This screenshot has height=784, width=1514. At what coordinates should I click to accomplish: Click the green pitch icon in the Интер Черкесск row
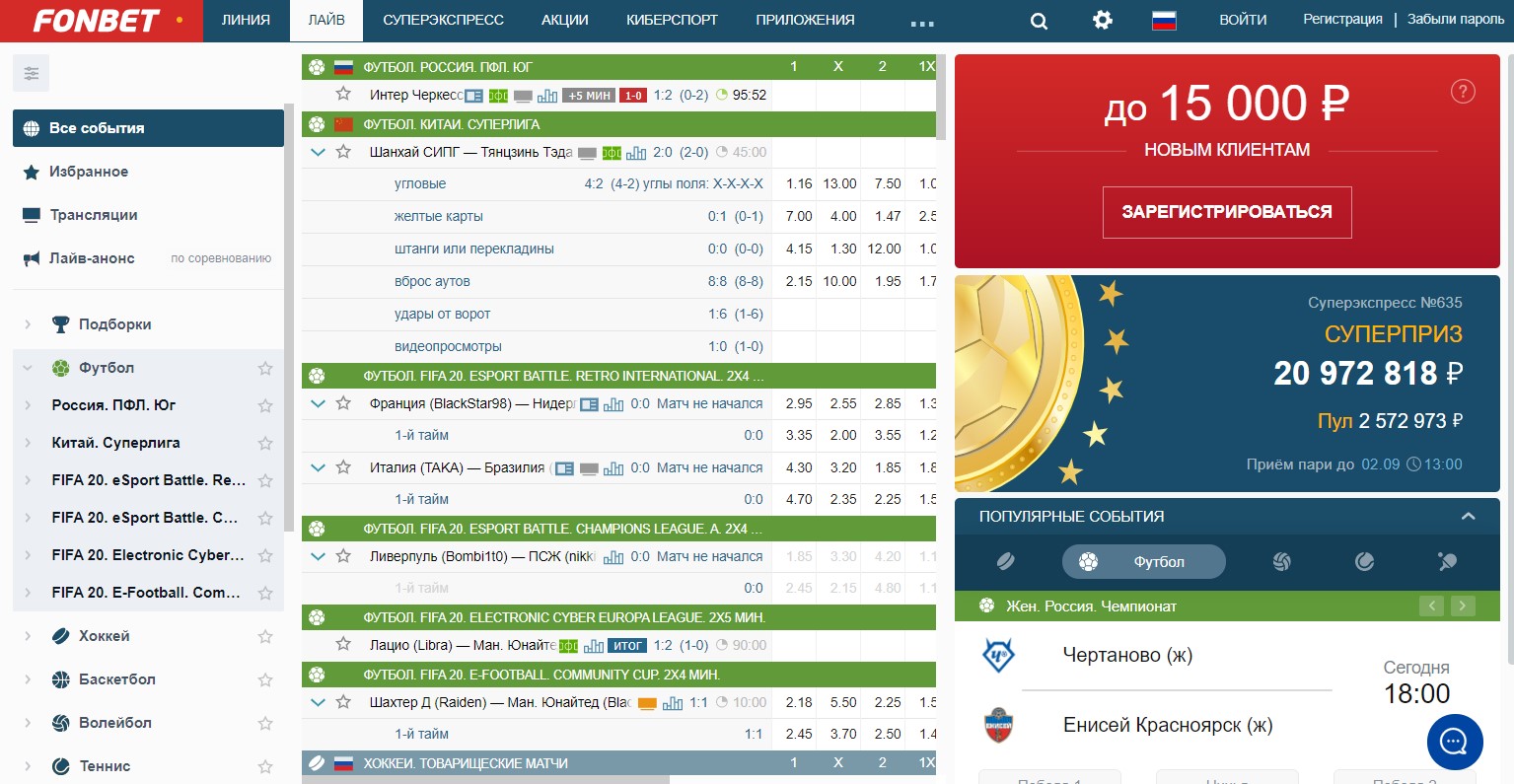coord(498,96)
